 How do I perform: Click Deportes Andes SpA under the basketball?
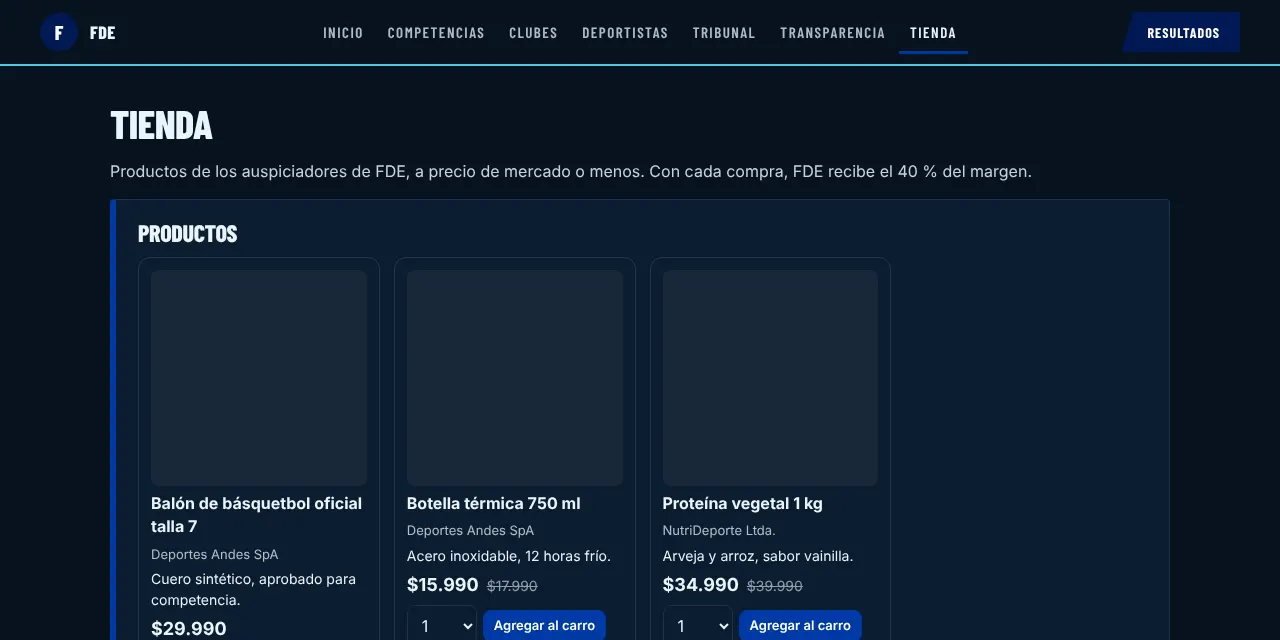(x=215, y=554)
